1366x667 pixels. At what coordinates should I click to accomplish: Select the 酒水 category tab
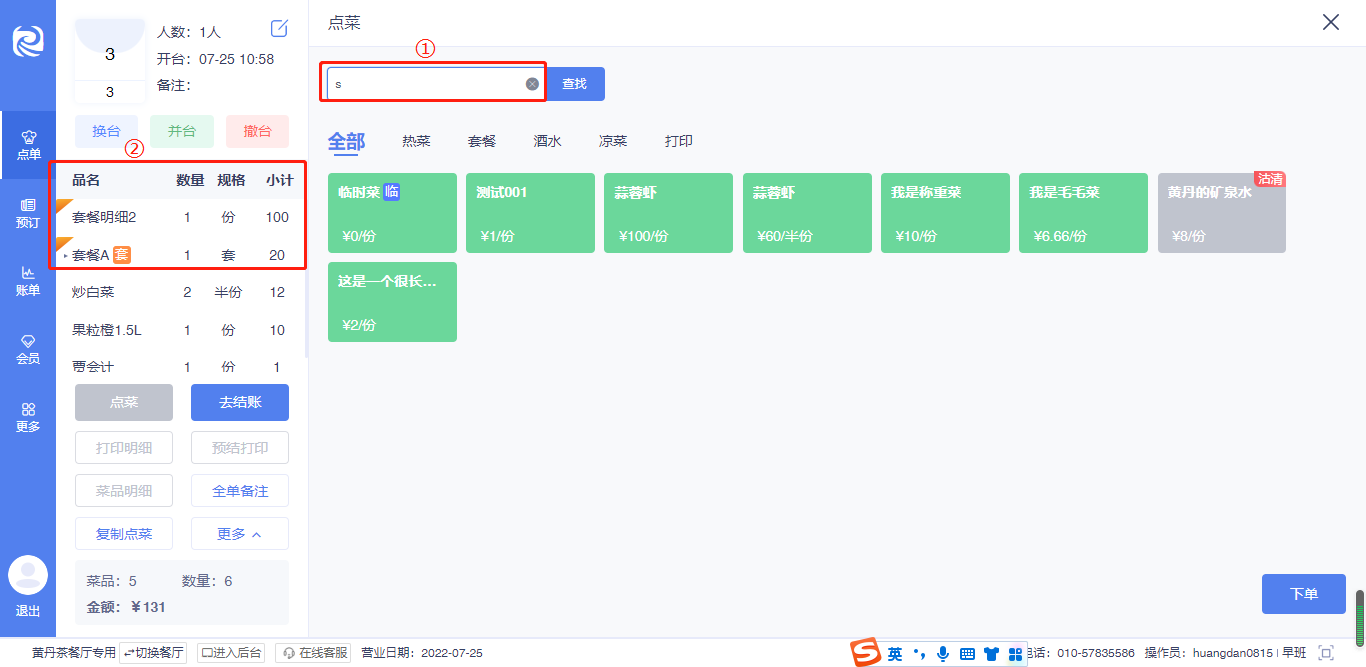[x=547, y=141]
